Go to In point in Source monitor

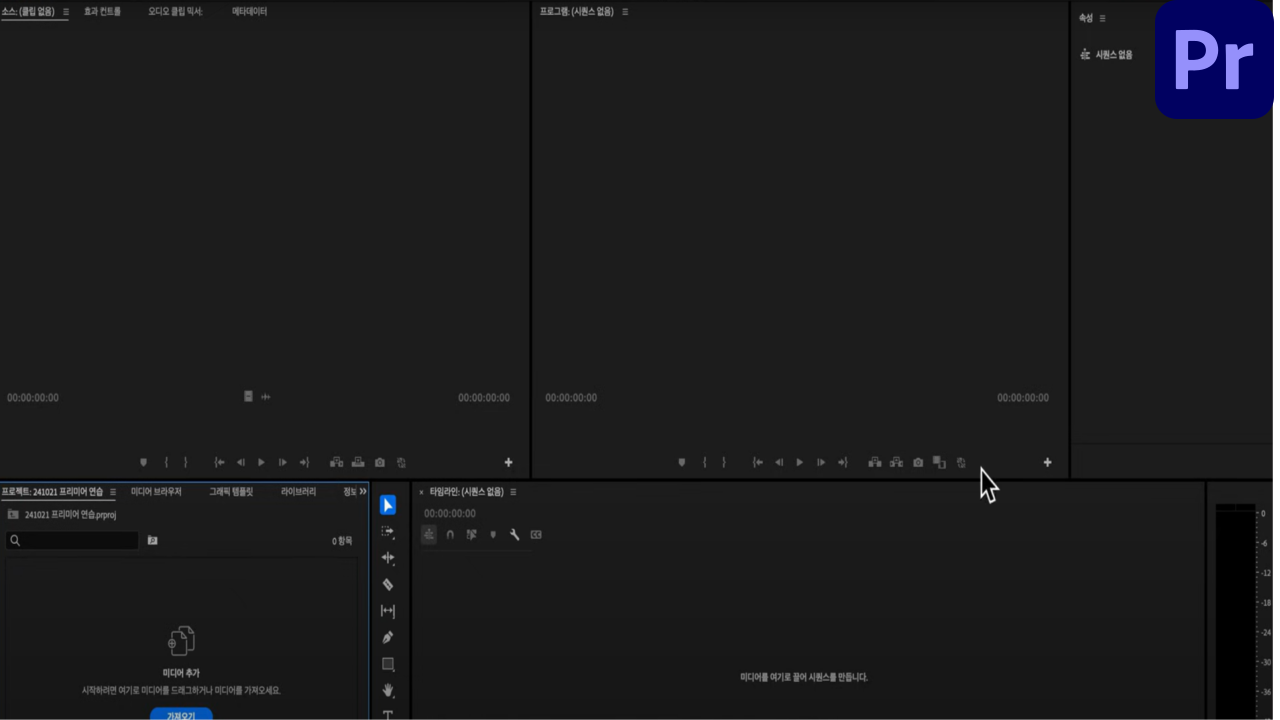(220, 462)
